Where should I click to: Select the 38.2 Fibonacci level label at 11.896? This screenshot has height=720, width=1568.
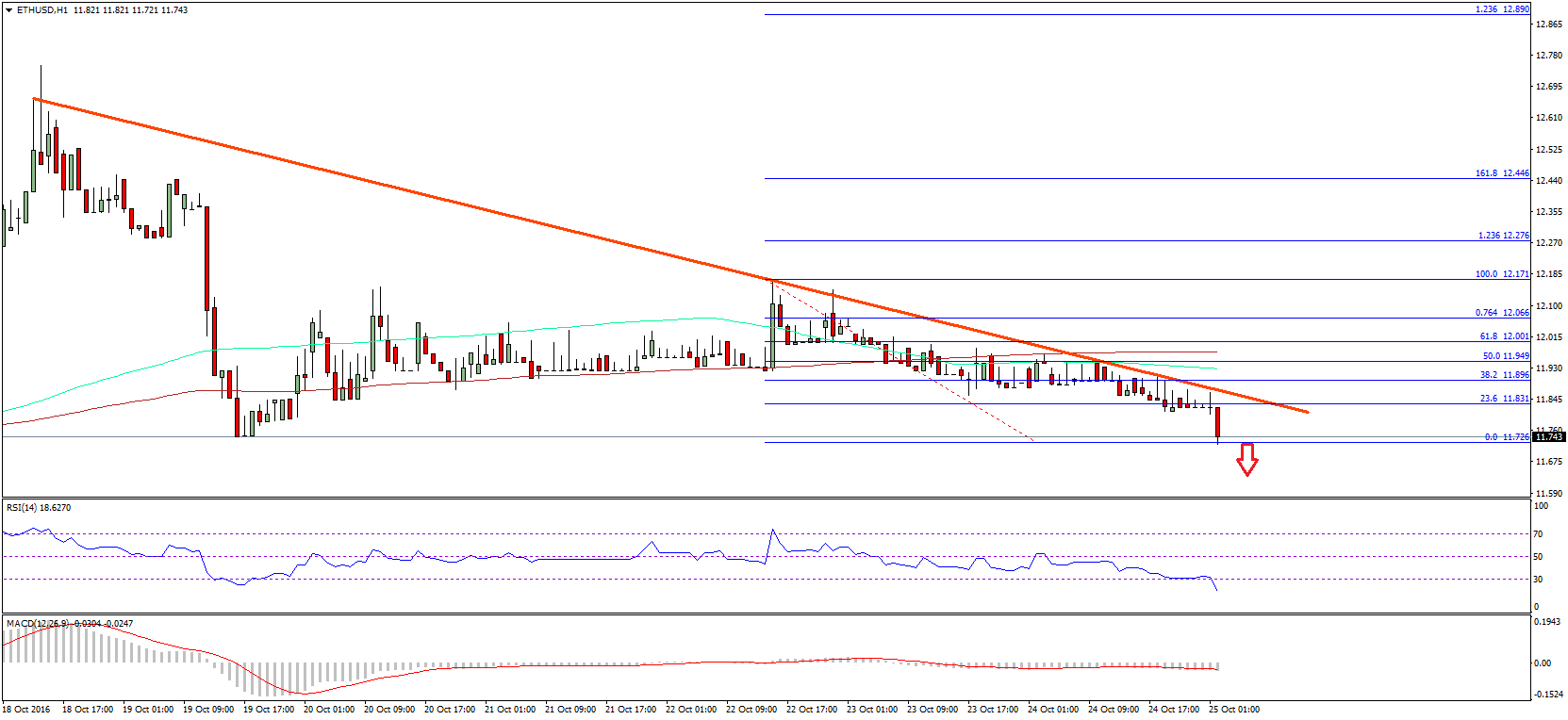[x=1504, y=375]
